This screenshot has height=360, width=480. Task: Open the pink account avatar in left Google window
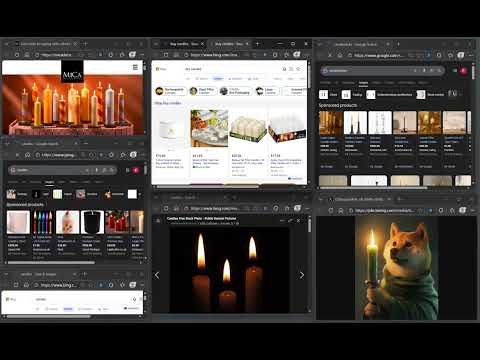pyautogui.click(x=136, y=170)
